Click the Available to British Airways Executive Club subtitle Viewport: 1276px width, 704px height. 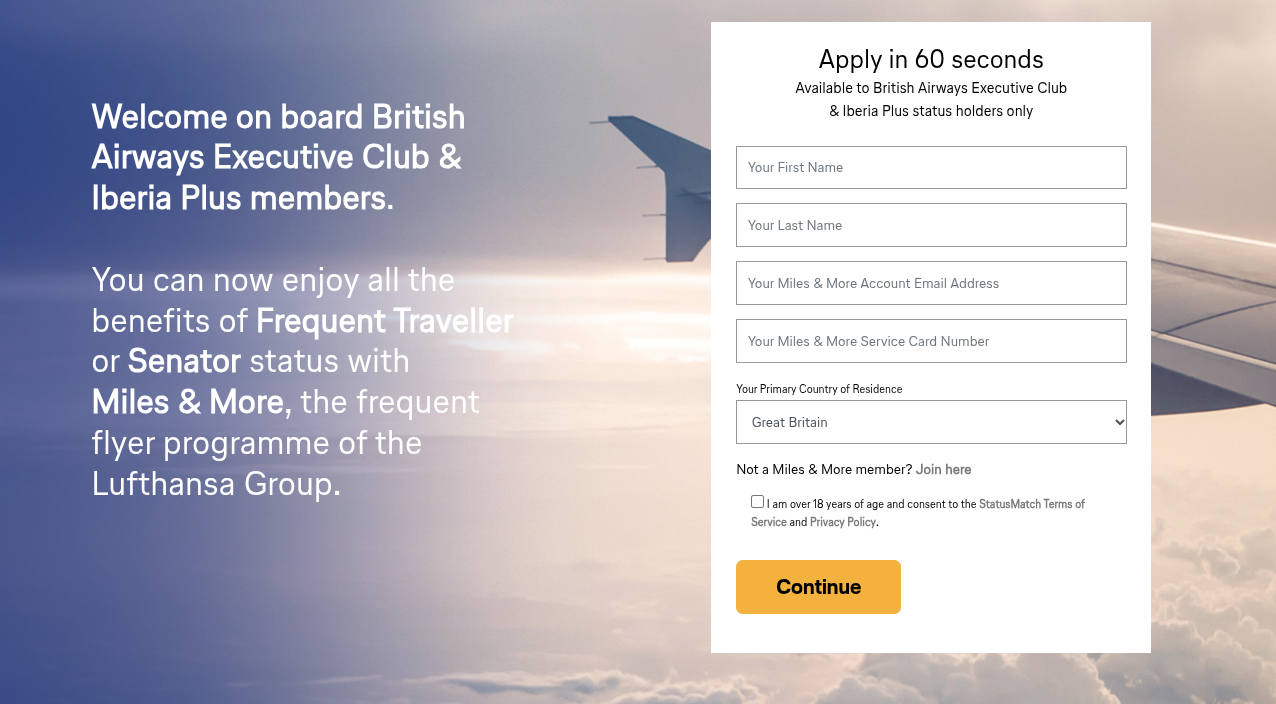(x=930, y=88)
